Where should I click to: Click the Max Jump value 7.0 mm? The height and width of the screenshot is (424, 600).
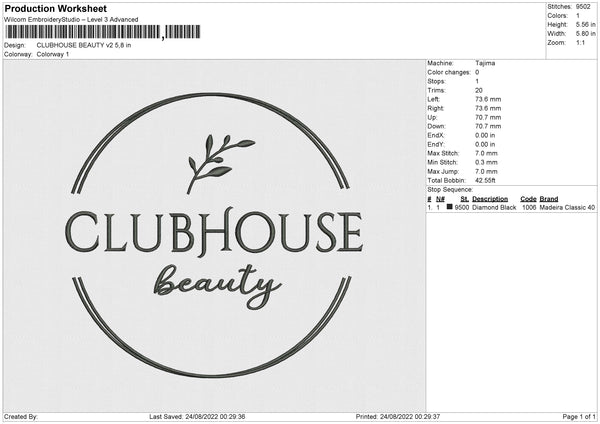click(x=486, y=172)
